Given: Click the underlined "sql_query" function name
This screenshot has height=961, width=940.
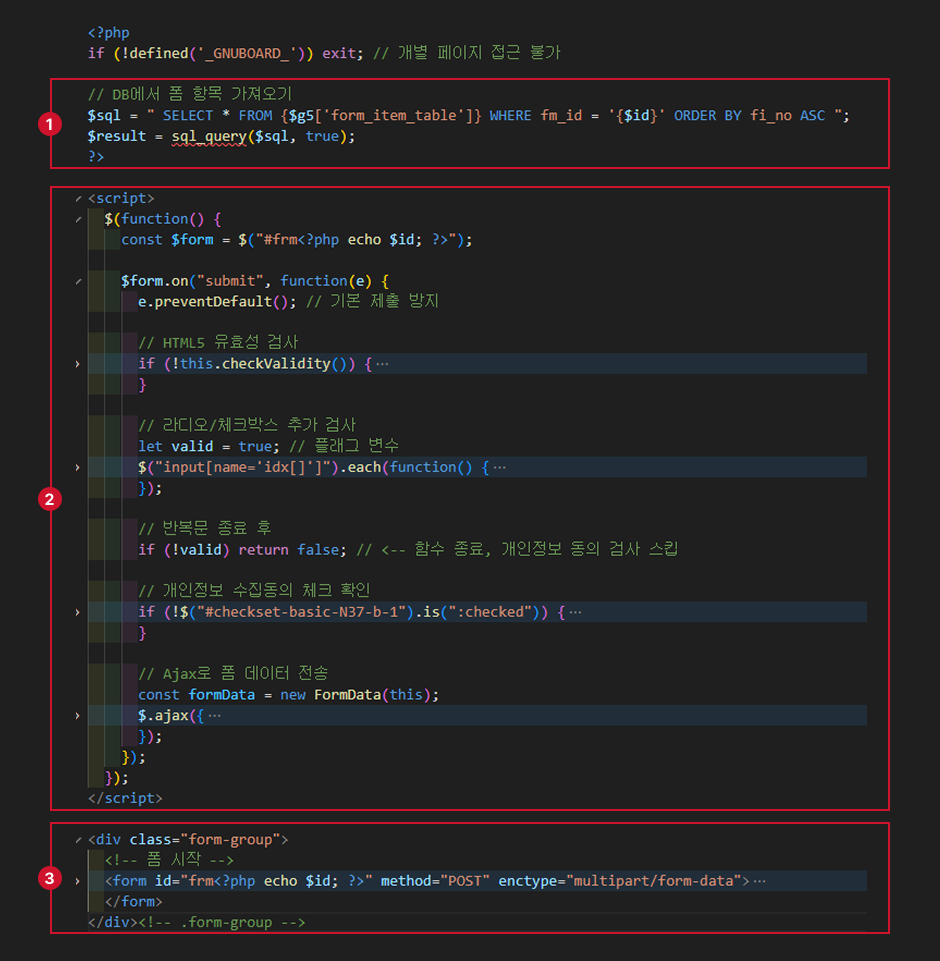Looking at the screenshot, I should 209,136.
